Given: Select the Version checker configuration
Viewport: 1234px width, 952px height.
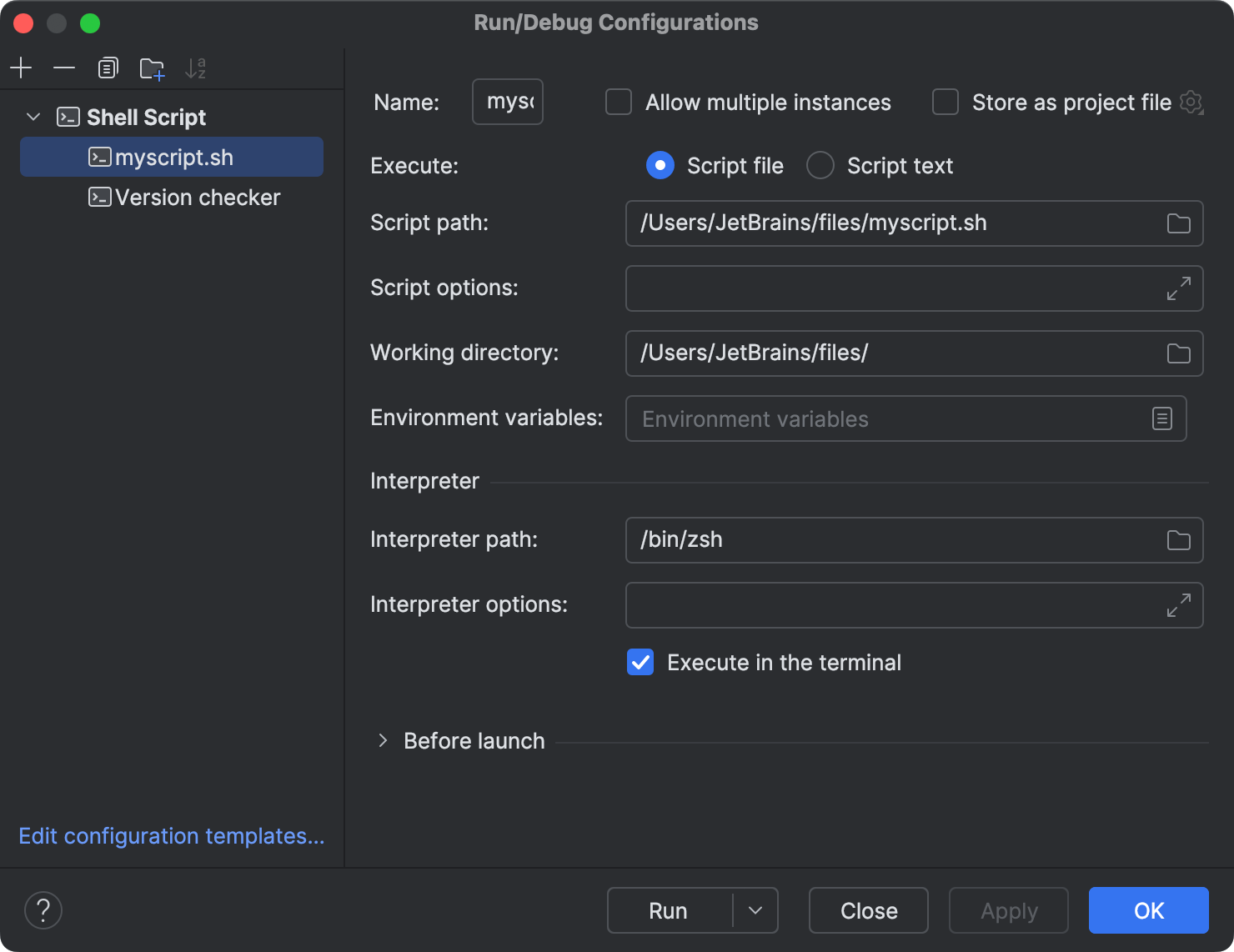Looking at the screenshot, I should click(198, 198).
